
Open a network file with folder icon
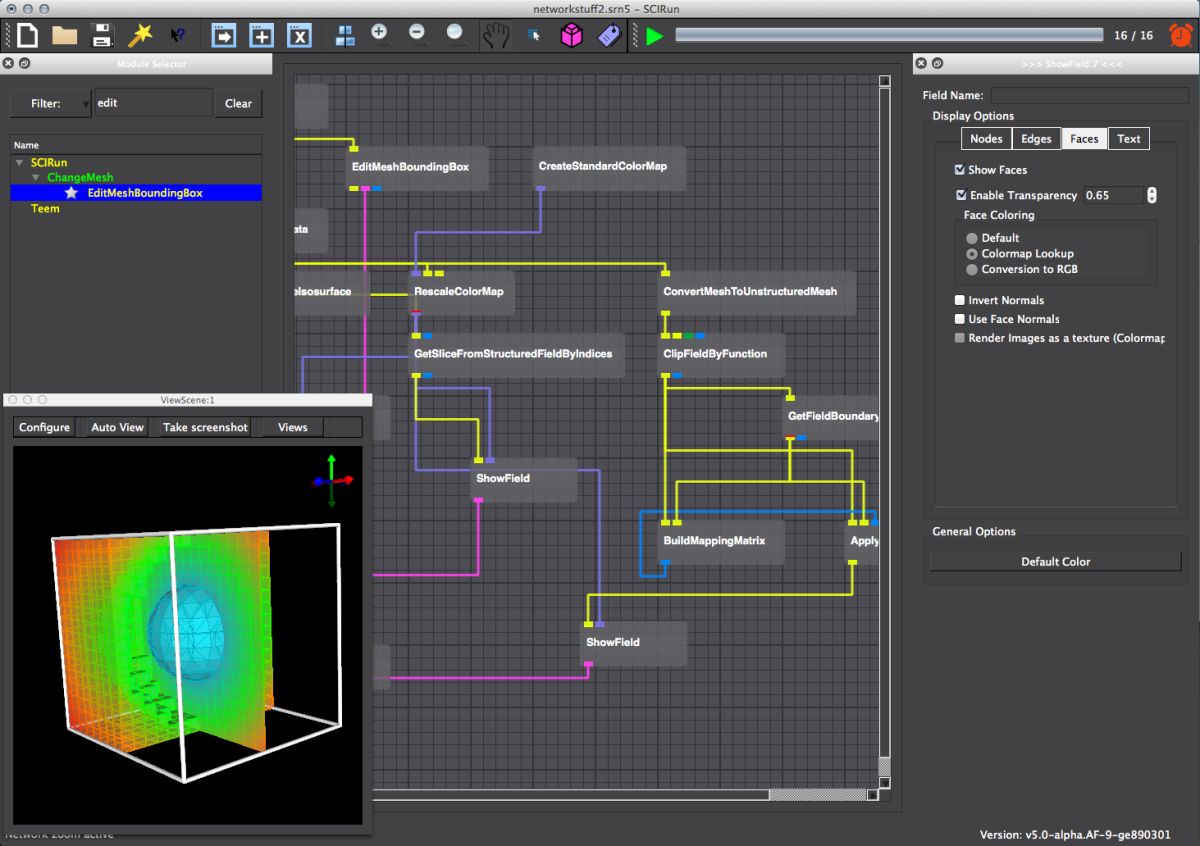[65, 36]
